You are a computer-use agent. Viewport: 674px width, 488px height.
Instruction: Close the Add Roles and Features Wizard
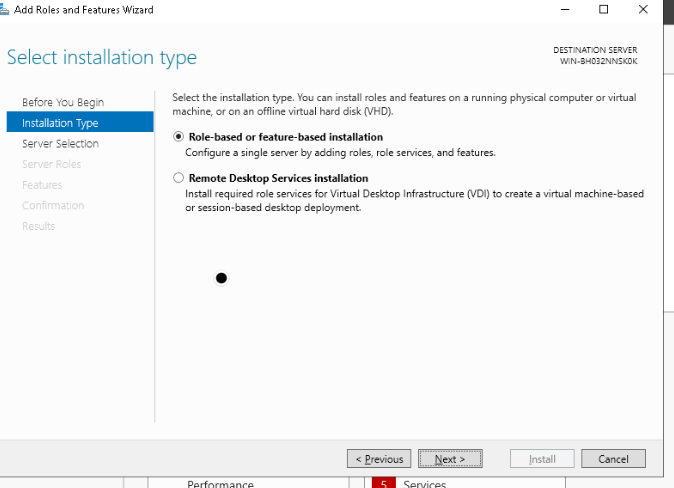[x=642, y=9]
